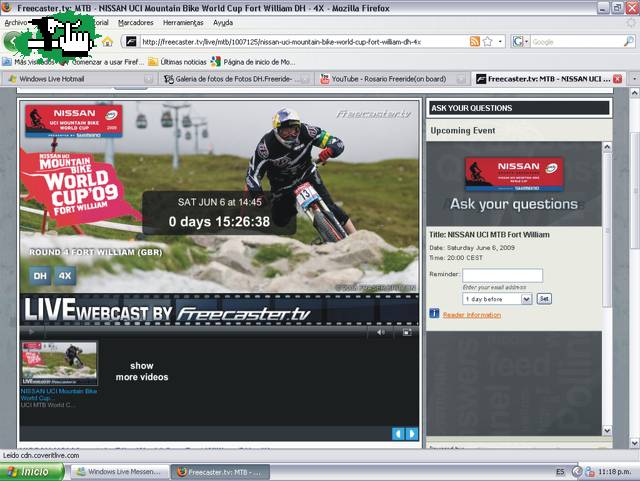Click the countdown timer overlay
Image resolution: width=640 pixels, height=481 pixels.
tap(219, 213)
